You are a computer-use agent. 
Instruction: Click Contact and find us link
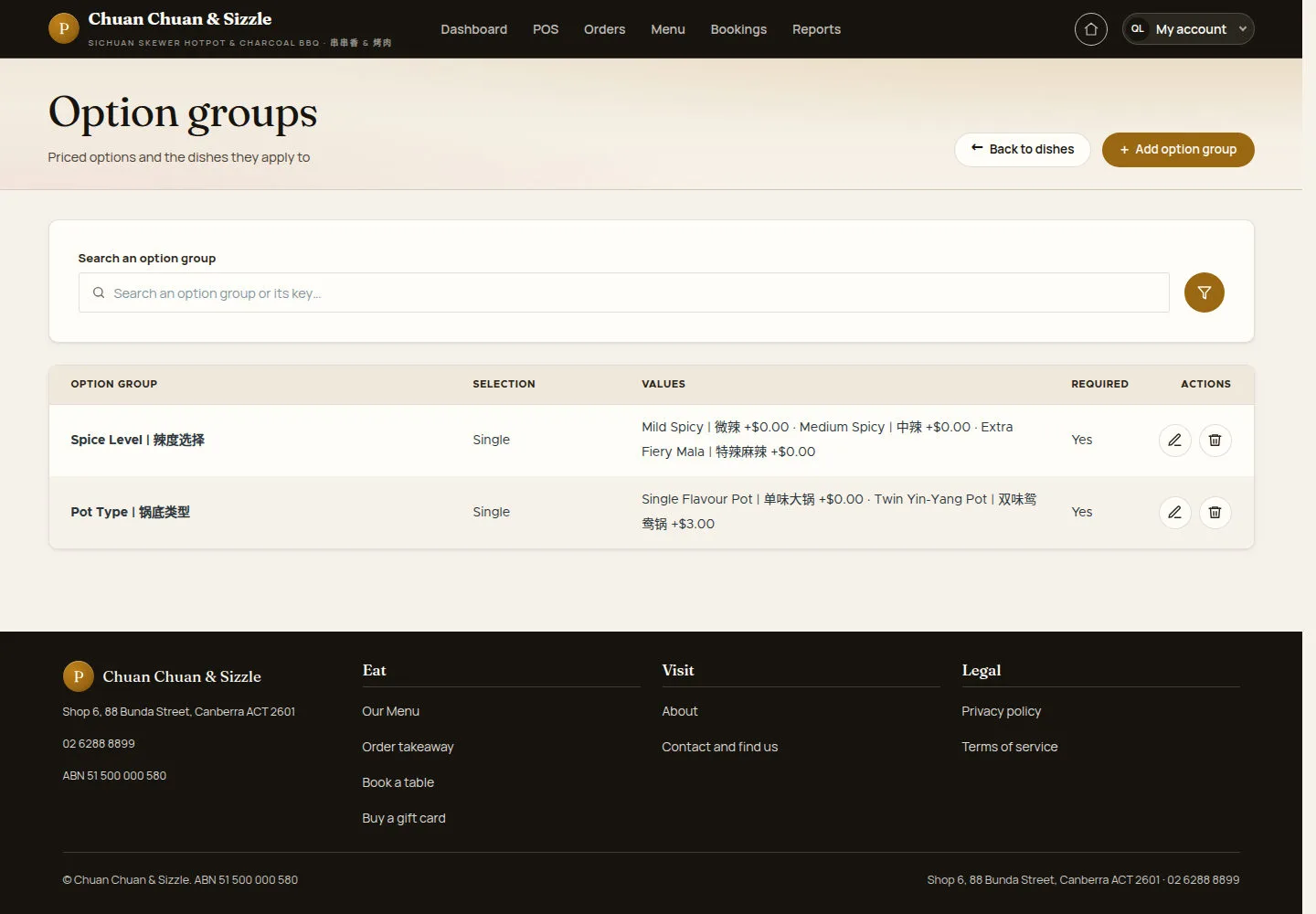[720, 747]
